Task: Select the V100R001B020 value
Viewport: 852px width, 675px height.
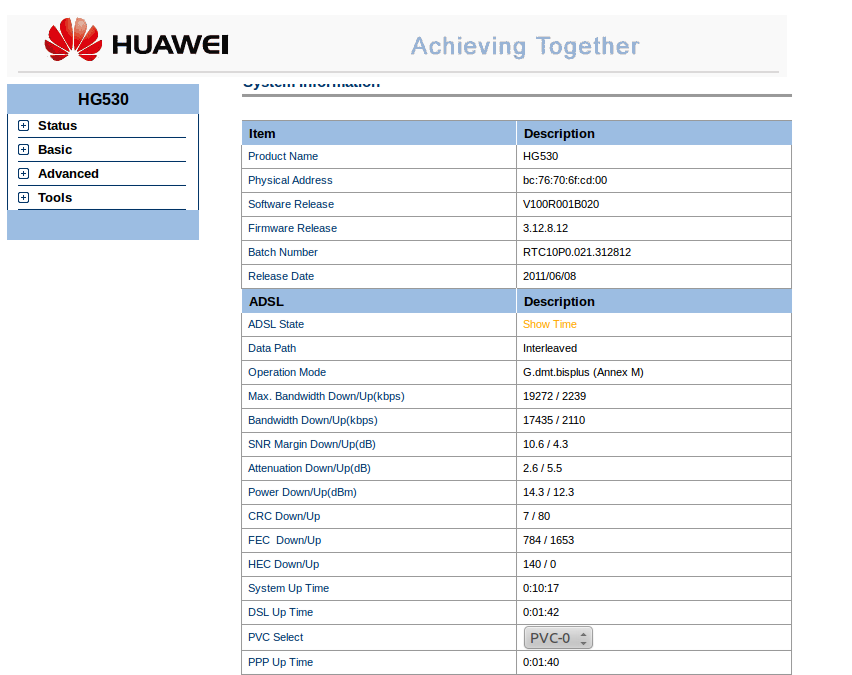Action: pos(561,204)
